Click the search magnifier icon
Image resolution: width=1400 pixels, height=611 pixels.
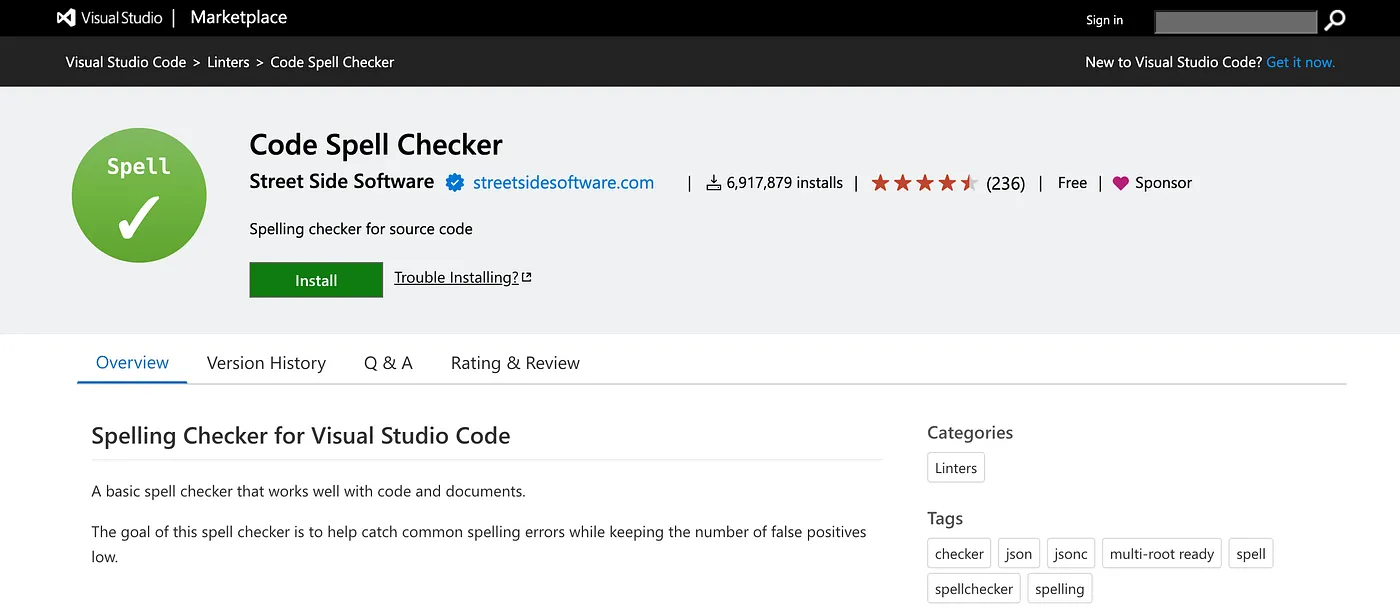[x=1335, y=20]
